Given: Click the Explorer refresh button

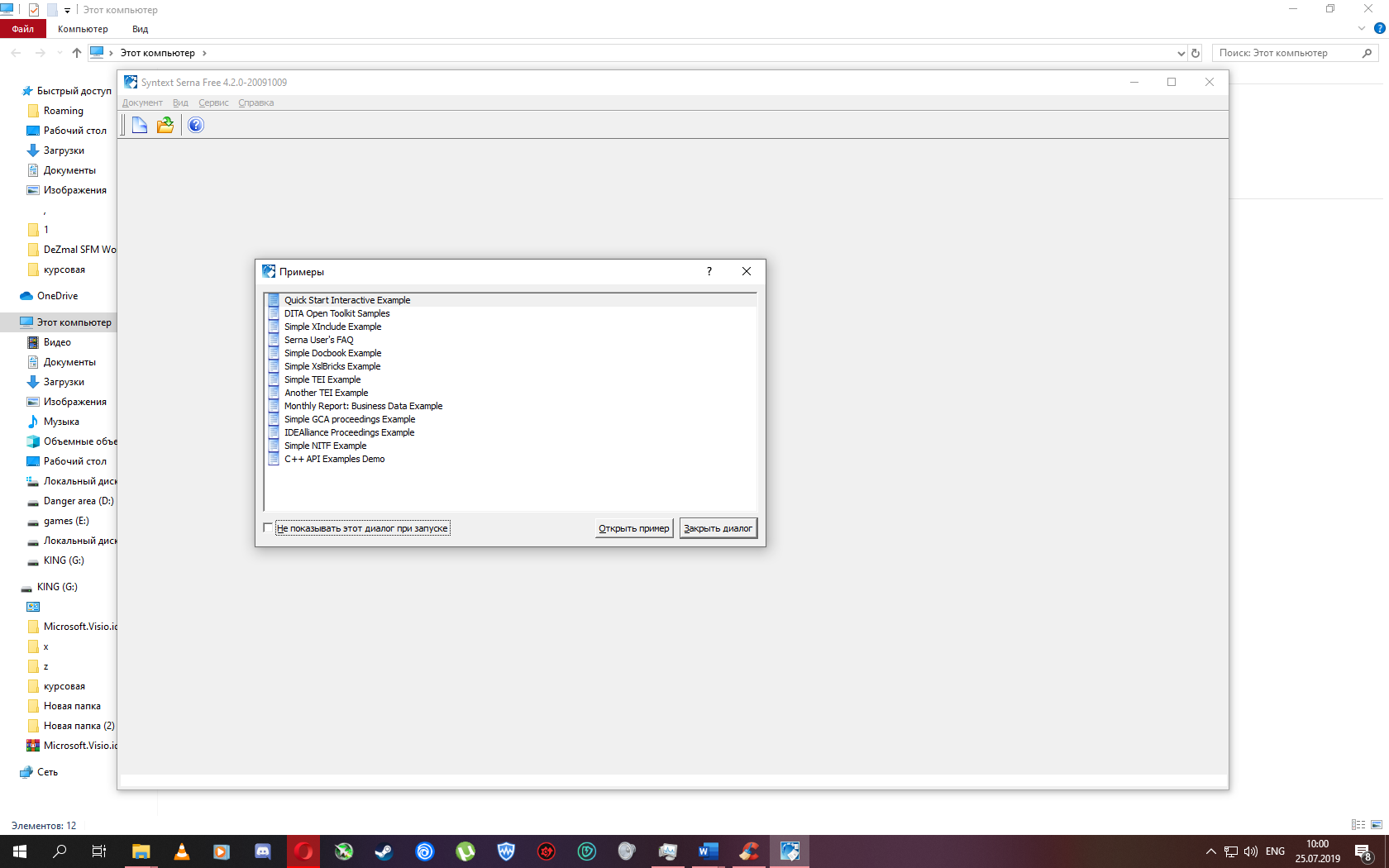Looking at the screenshot, I should coord(1196,53).
